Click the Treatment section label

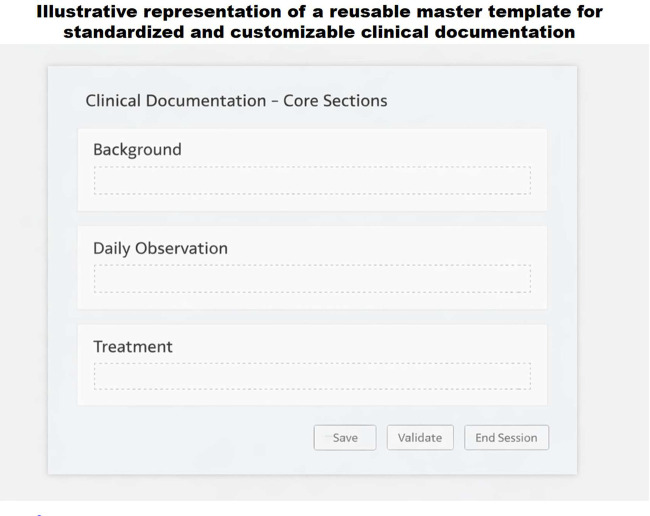[x=133, y=346]
